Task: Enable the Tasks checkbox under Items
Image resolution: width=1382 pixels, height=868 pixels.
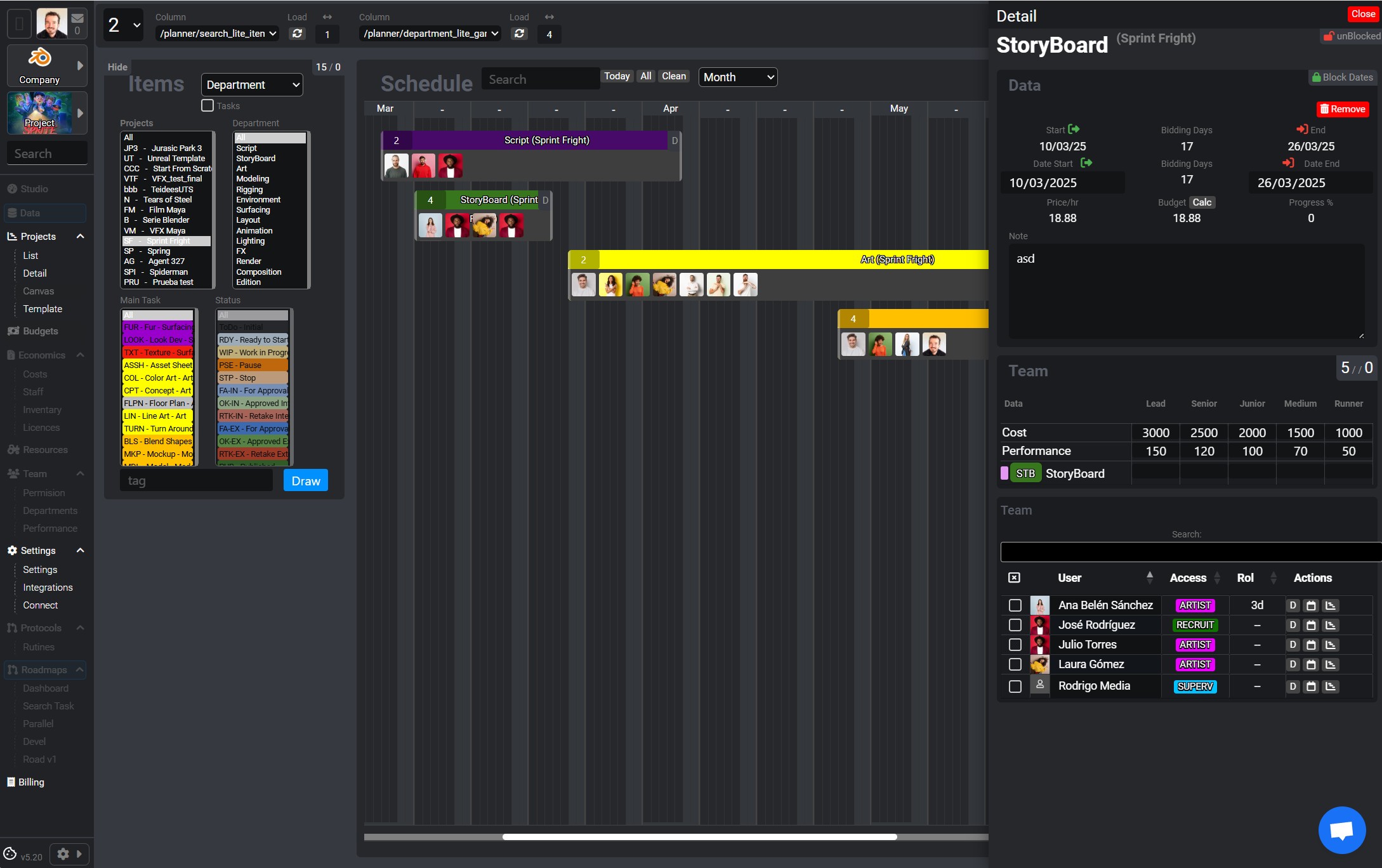Action: pos(207,105)
